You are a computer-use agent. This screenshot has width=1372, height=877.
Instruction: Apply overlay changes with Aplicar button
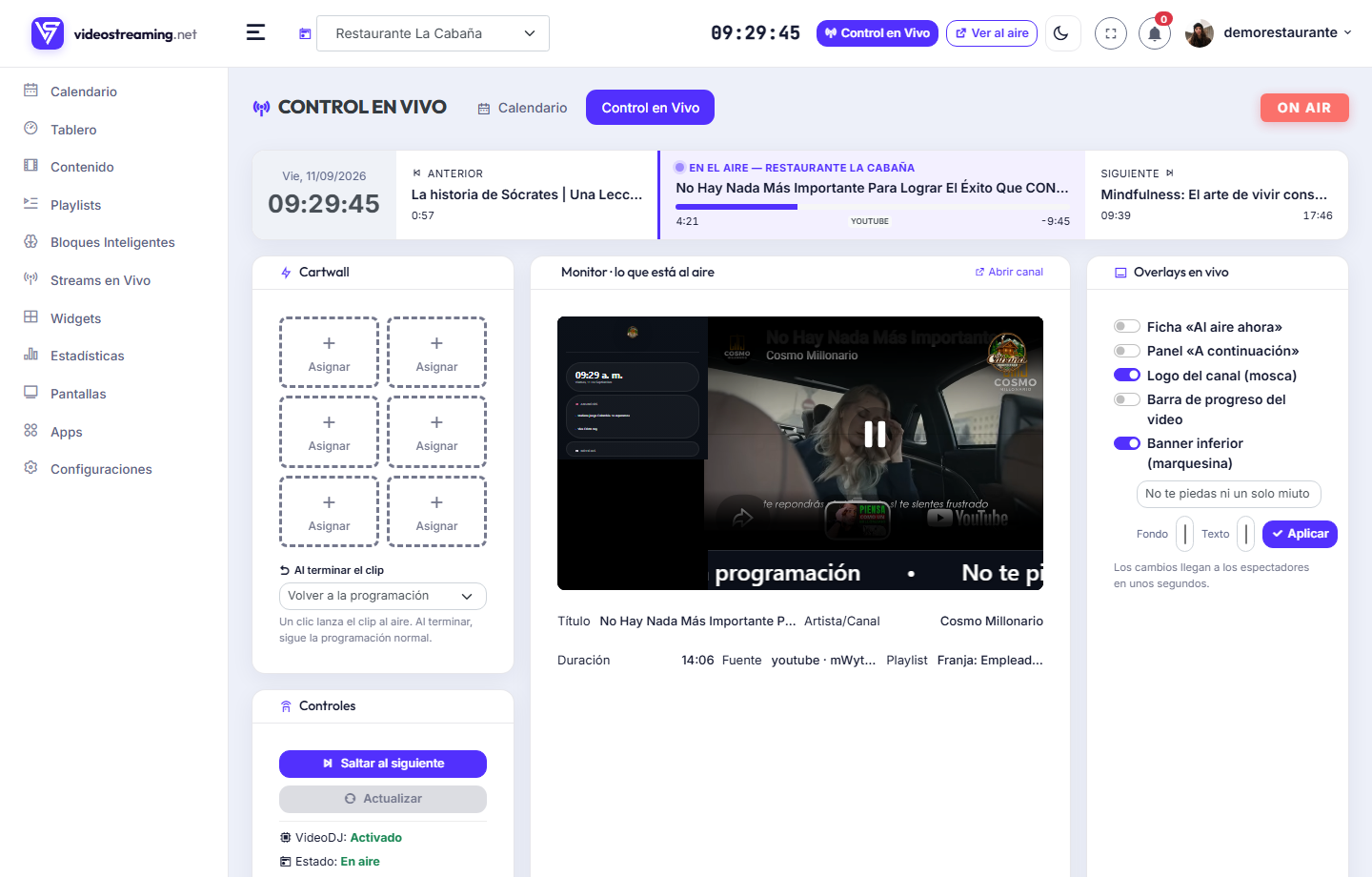[x=1300, y=534]
